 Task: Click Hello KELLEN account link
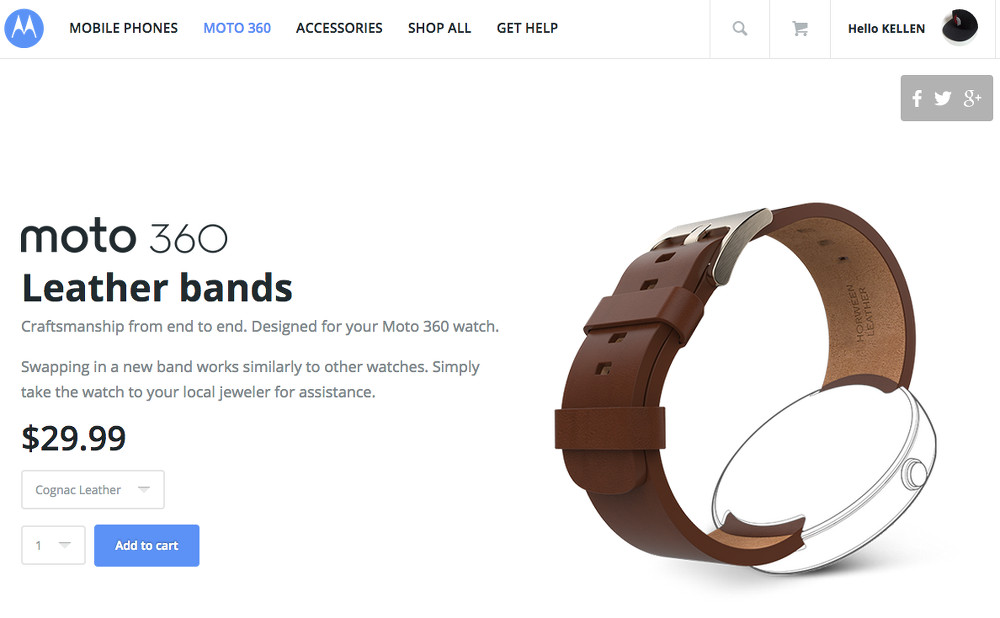coord(886,29)
